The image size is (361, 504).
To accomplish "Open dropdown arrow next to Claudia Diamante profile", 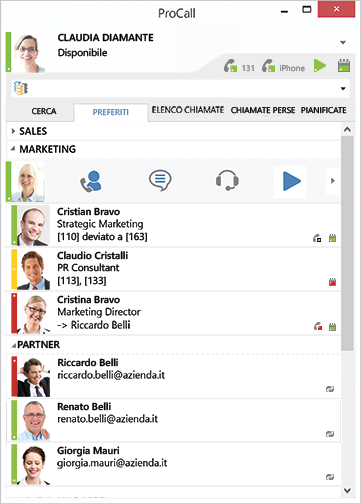I will click(x=343, y=43).
